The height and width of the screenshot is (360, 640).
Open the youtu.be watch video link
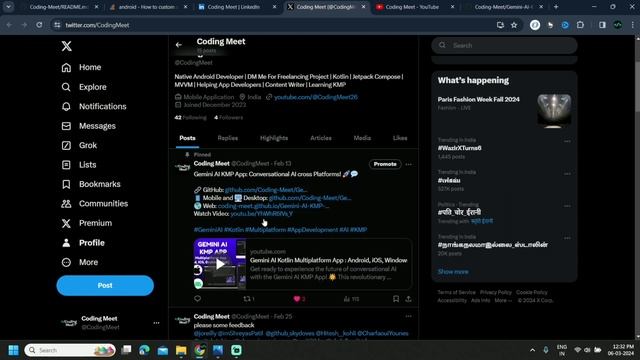point(261,213)
